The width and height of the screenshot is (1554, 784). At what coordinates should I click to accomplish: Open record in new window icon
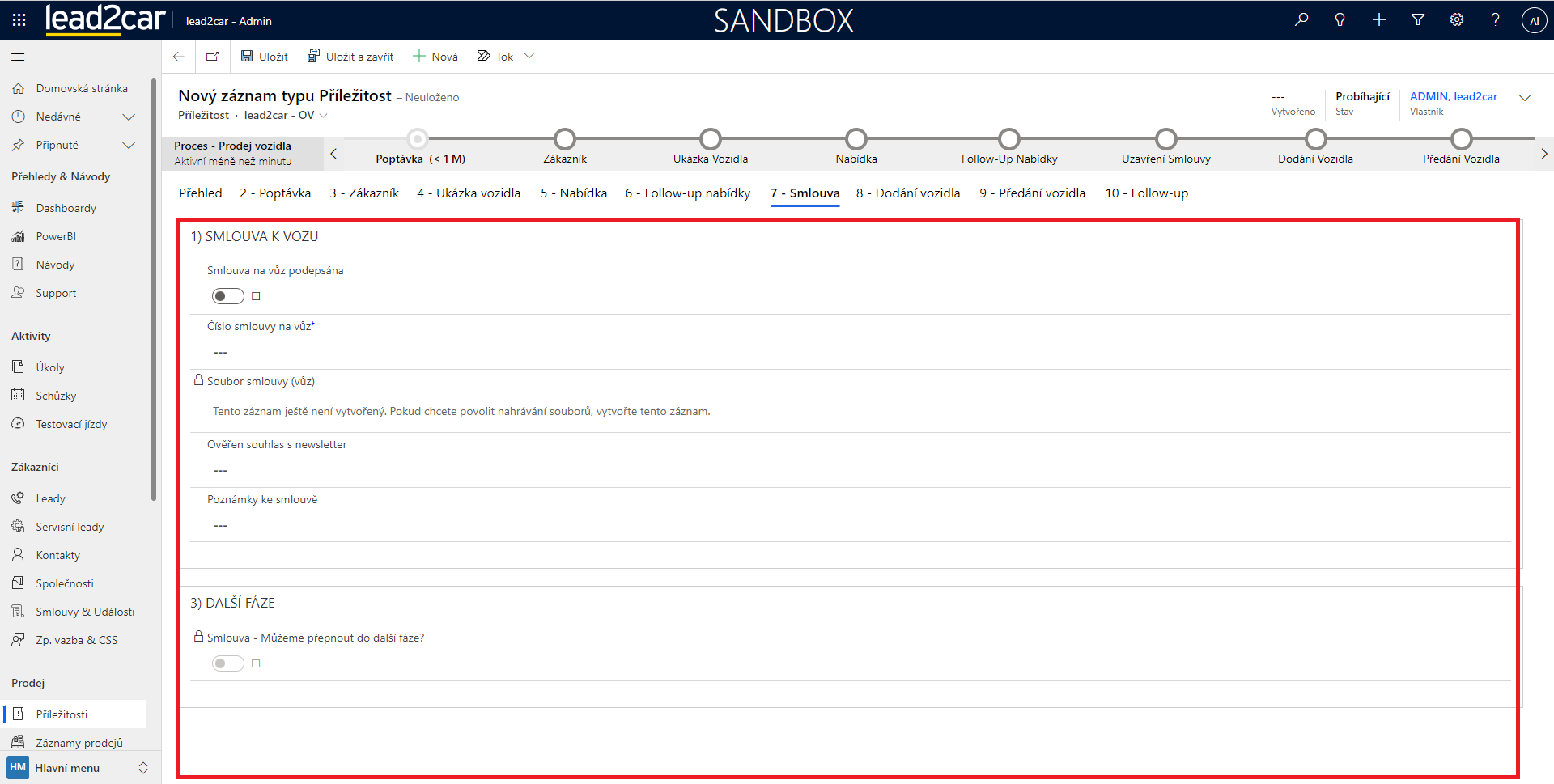[x=213, y=57]
